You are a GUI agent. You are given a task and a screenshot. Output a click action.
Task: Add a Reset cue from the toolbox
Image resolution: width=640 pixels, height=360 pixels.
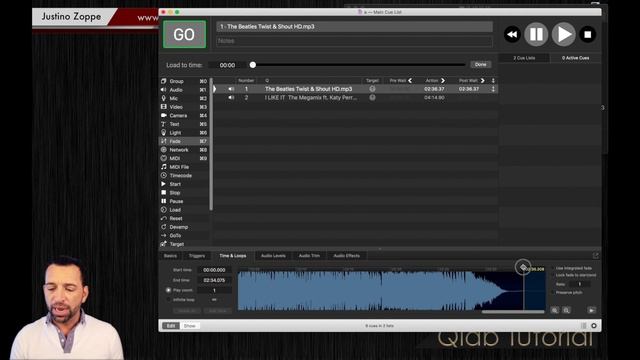coord(184,218)
